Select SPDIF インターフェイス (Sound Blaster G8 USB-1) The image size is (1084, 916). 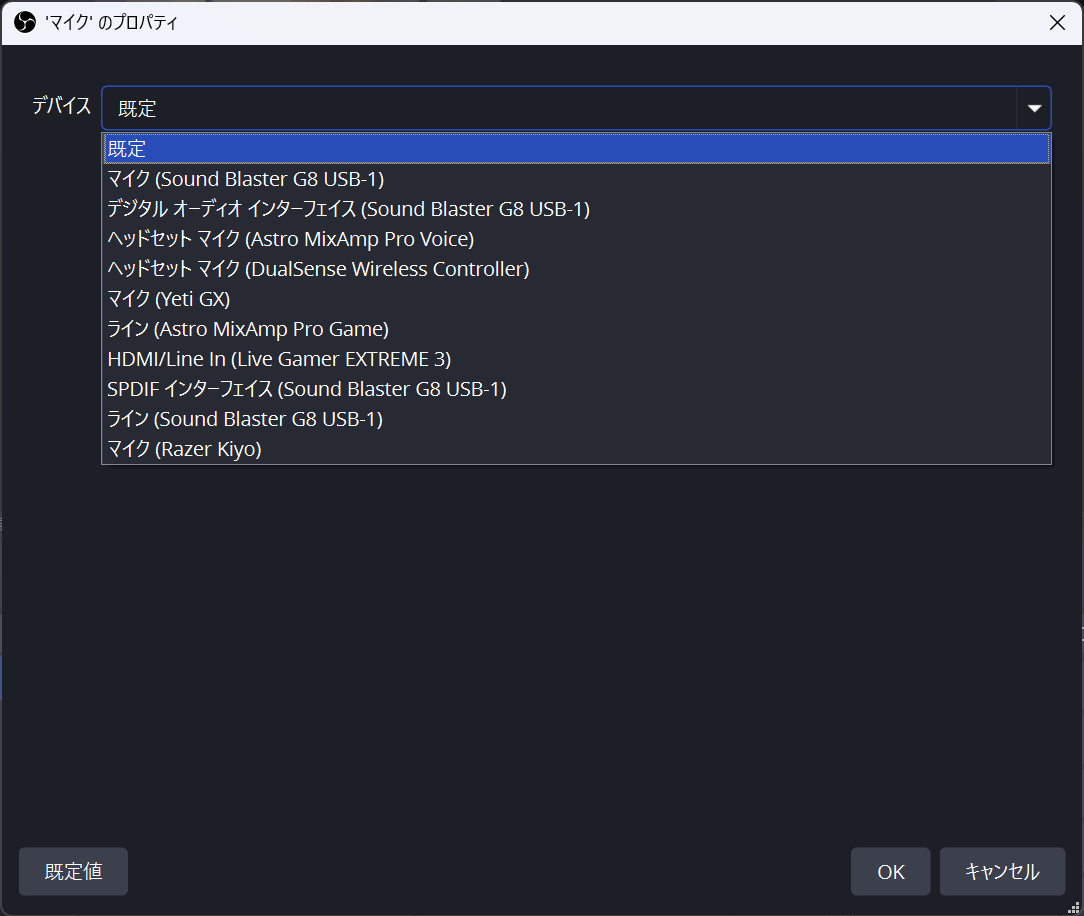(x=306, y=389)
